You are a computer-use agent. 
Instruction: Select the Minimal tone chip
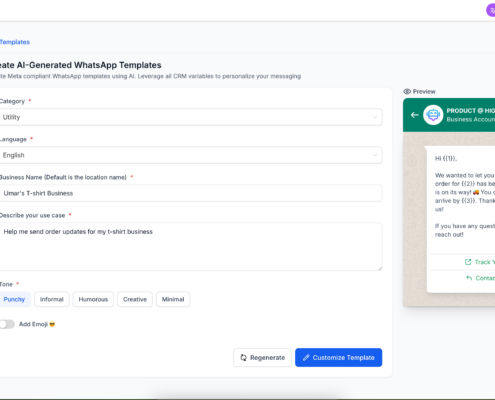pyautogui.click(x=173, y=299)
